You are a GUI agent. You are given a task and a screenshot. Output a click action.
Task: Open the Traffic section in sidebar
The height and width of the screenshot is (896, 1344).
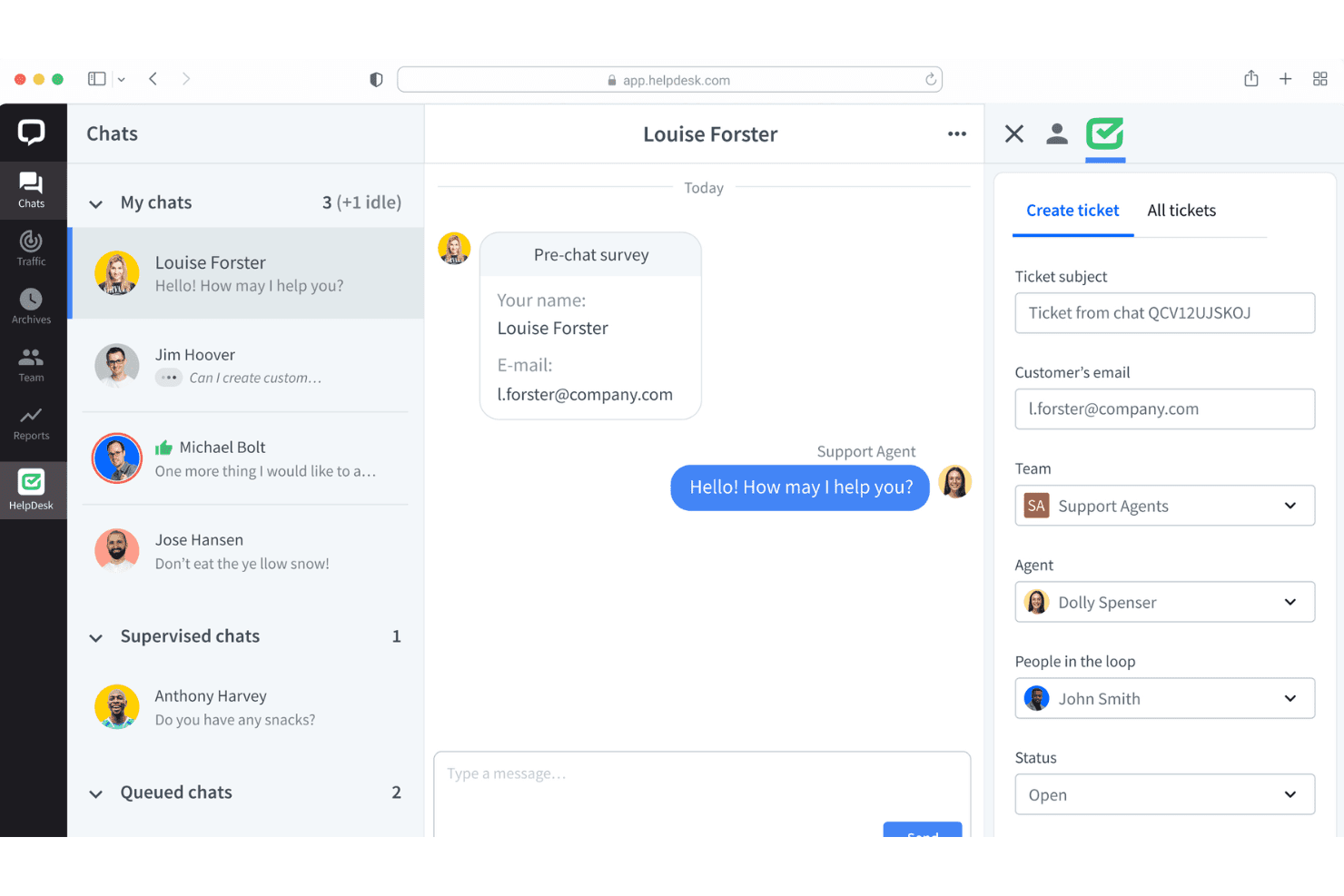(x=32, y=249)
